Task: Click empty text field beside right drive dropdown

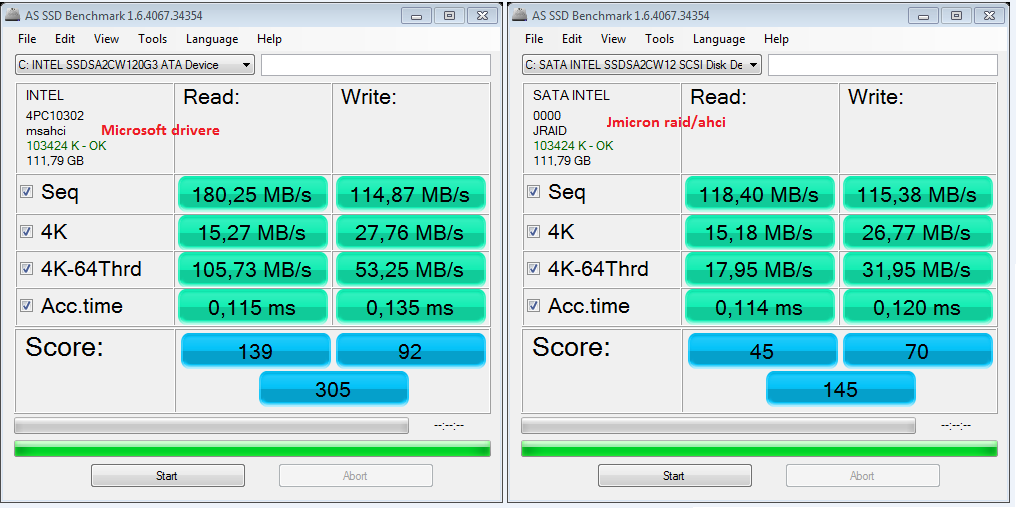Action: tap(883, 65)
